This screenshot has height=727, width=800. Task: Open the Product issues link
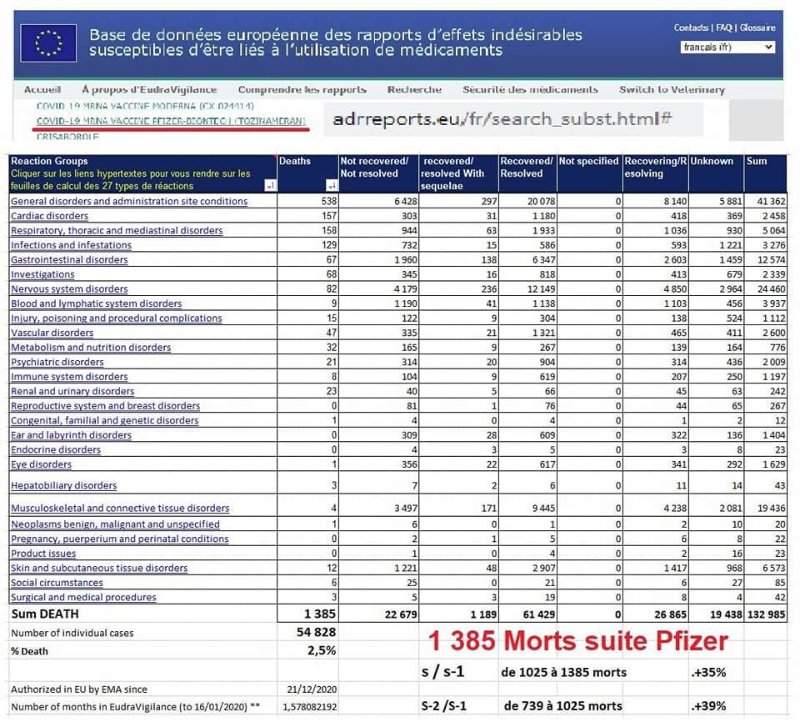(43, 554)
